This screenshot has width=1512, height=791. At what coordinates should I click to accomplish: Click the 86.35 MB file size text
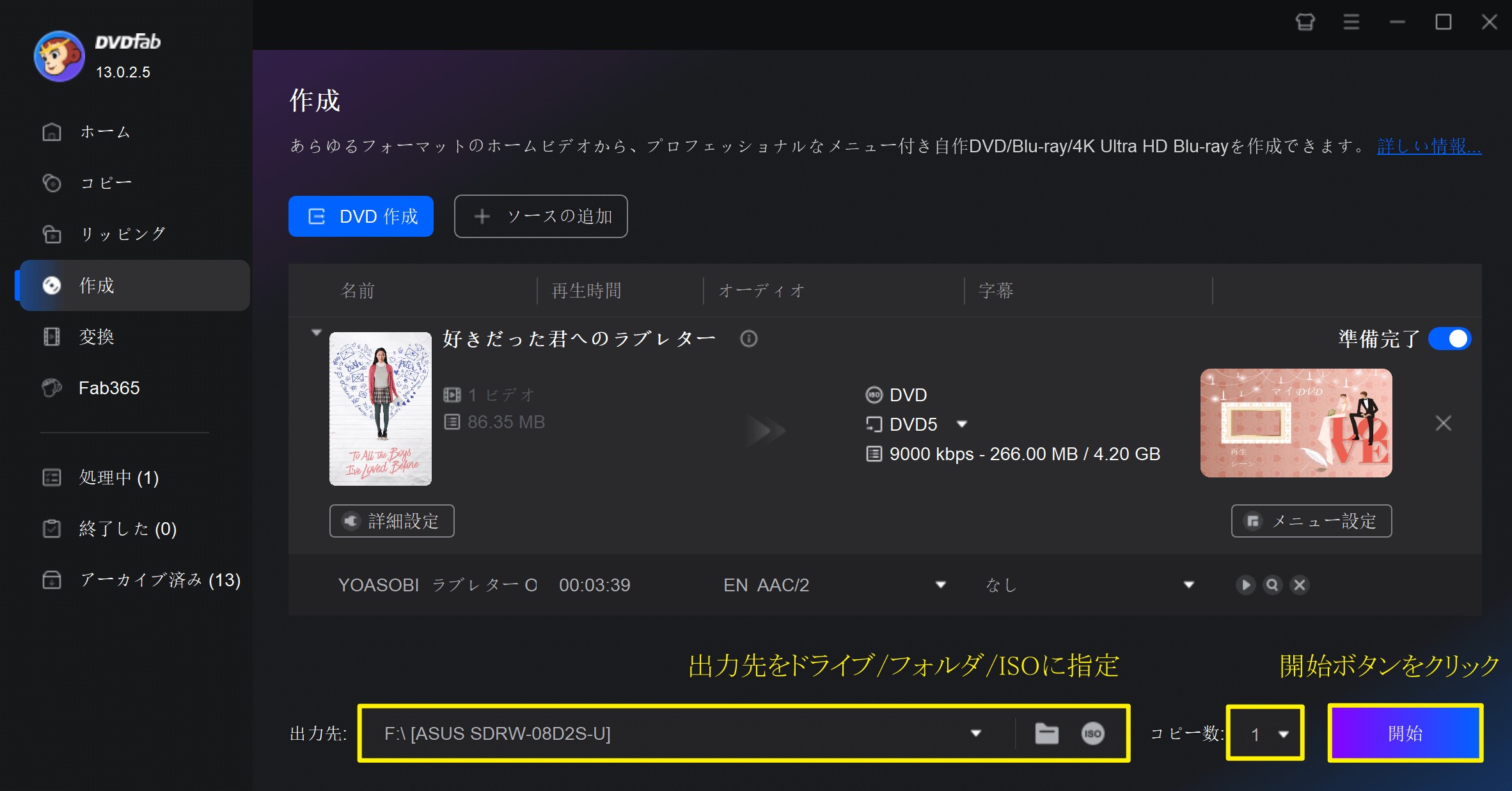pyautogui.click(x=506, y=422)
